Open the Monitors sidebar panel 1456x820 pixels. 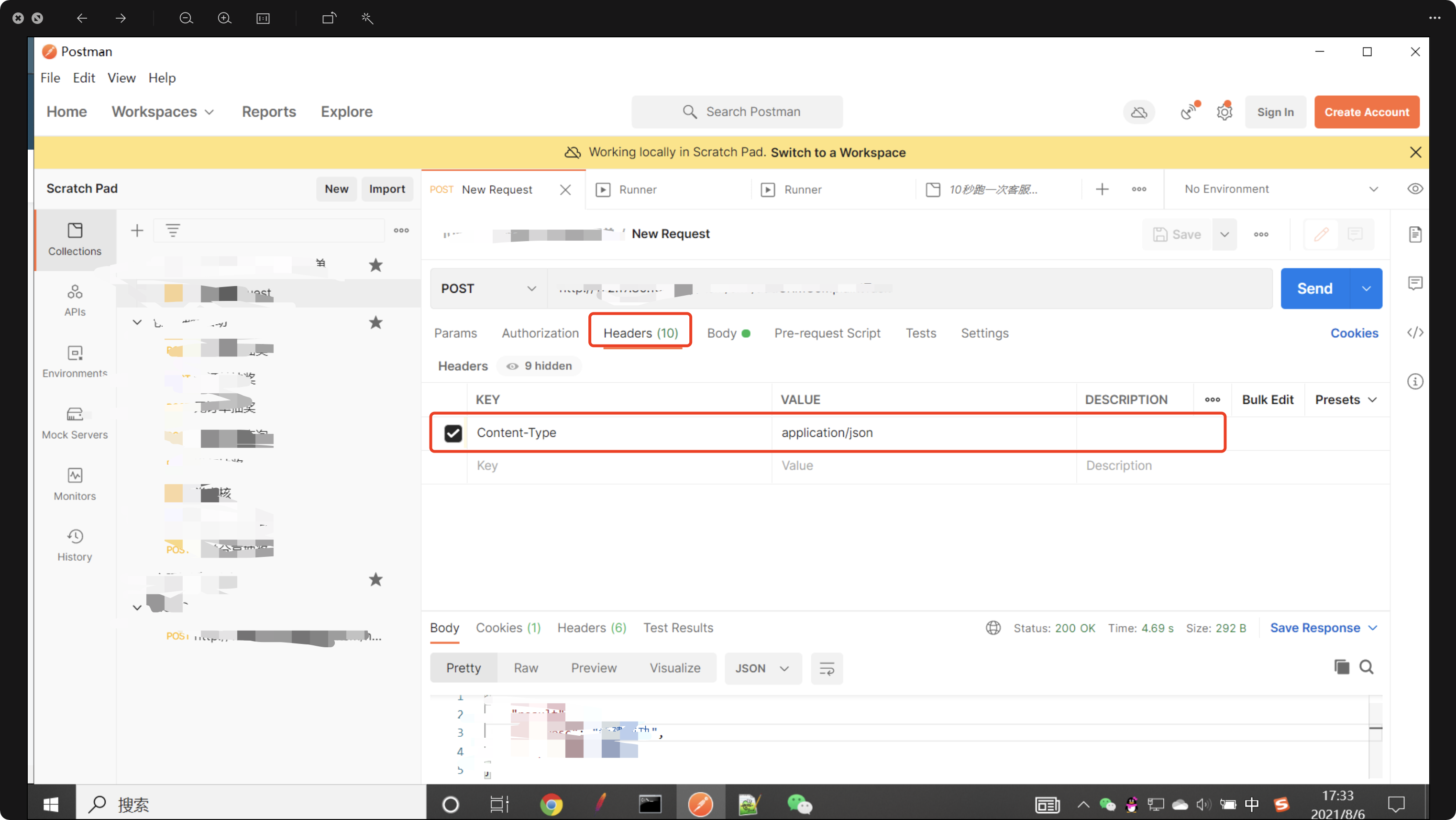click(x=75, y=484)
